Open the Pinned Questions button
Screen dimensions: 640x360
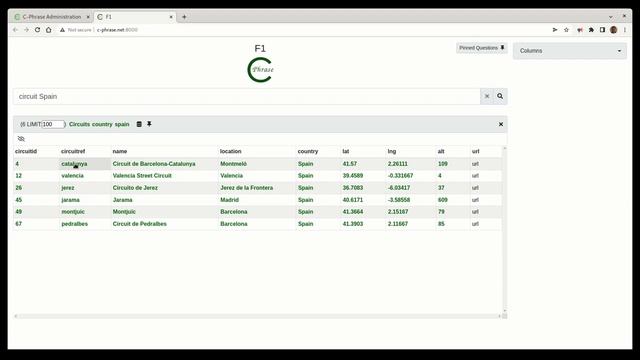pos(482,48)
